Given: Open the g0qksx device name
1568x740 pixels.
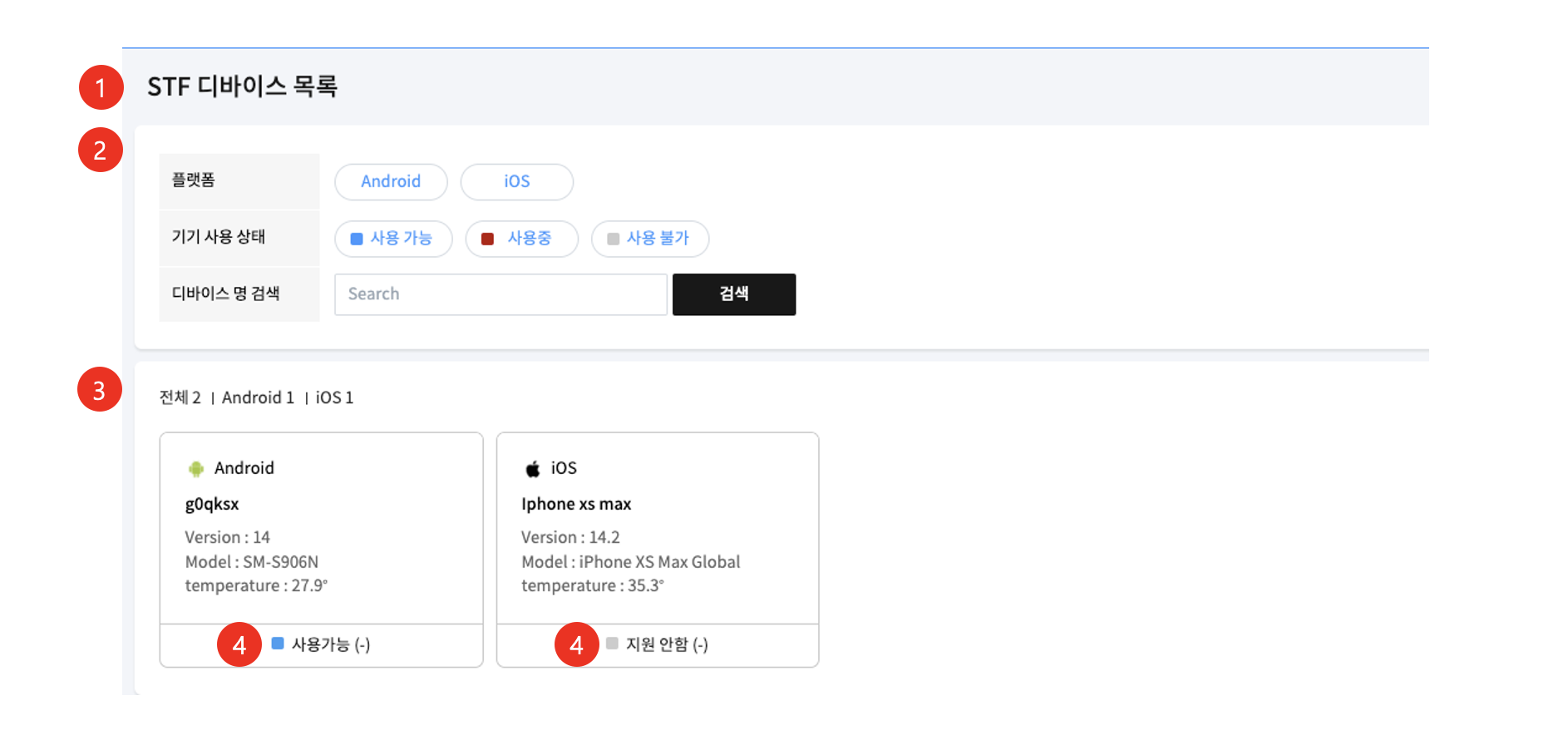Looking at the screenshot, I should [212, 505].
